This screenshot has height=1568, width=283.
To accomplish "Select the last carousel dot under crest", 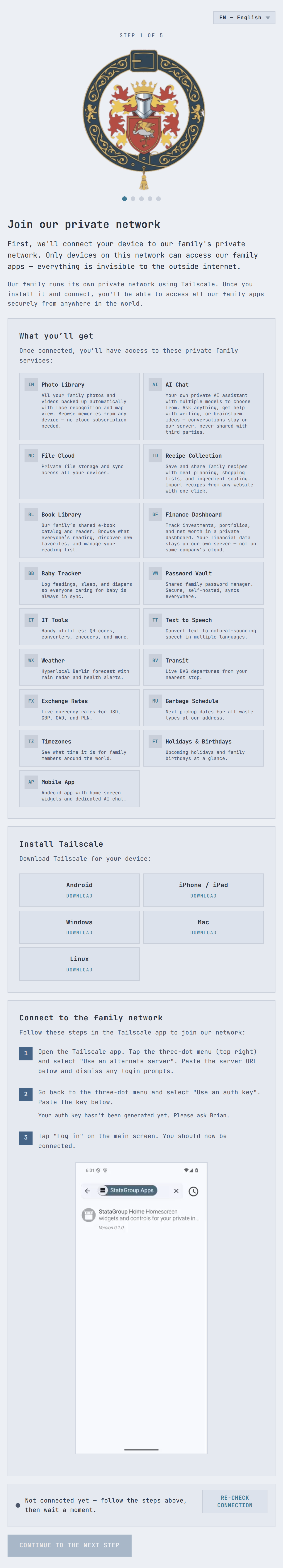I will [158, 198].
